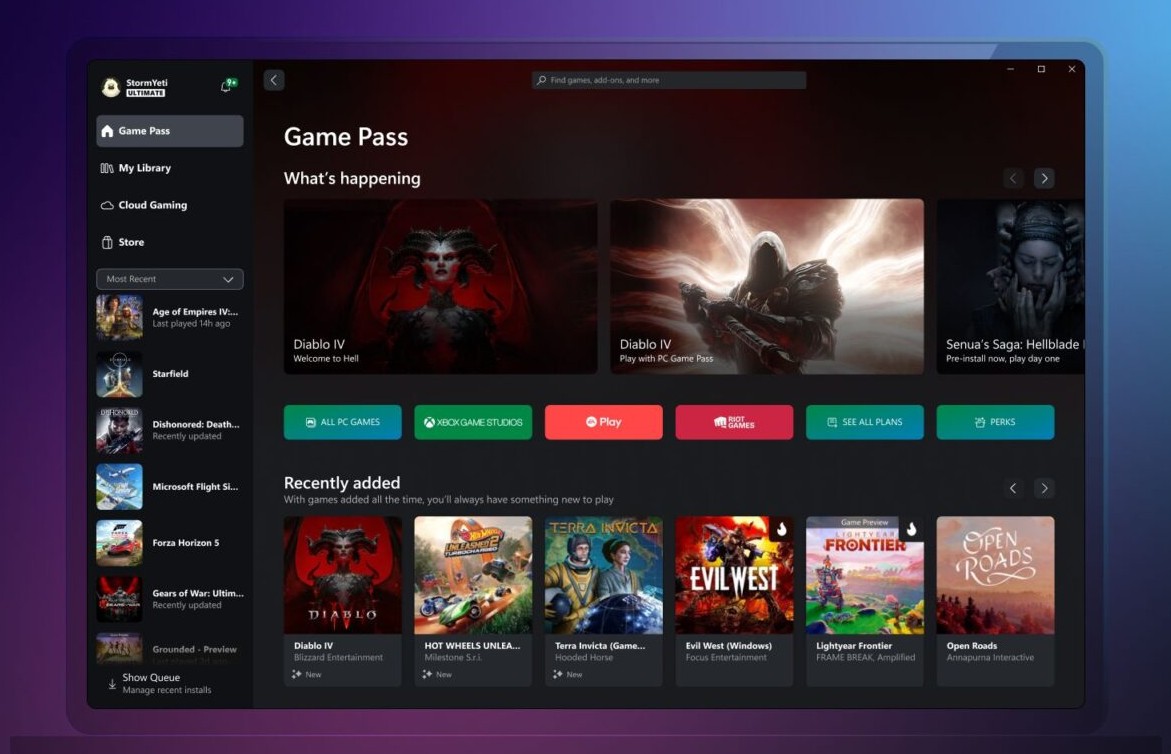Click the StormYeti profile avatar
Image resolution: width=1171 pixels, height=754 pixels.
pos(111,87)
